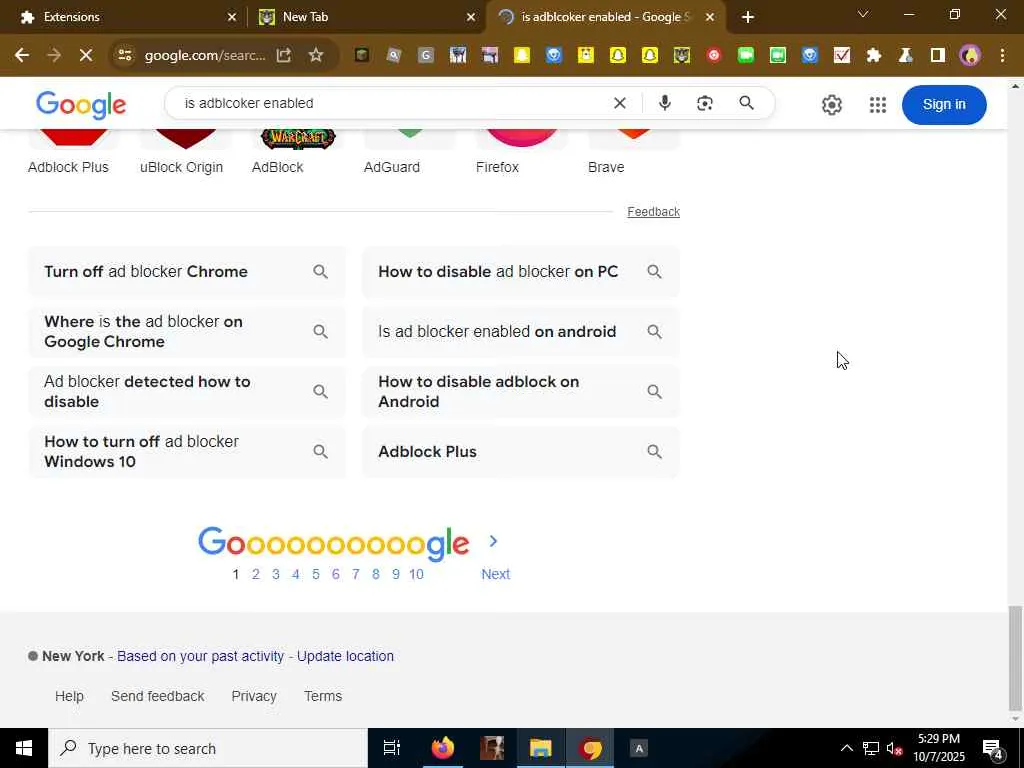Open the Help footer link
This screenshot has height=768, width=1024.
coord(69,696)
